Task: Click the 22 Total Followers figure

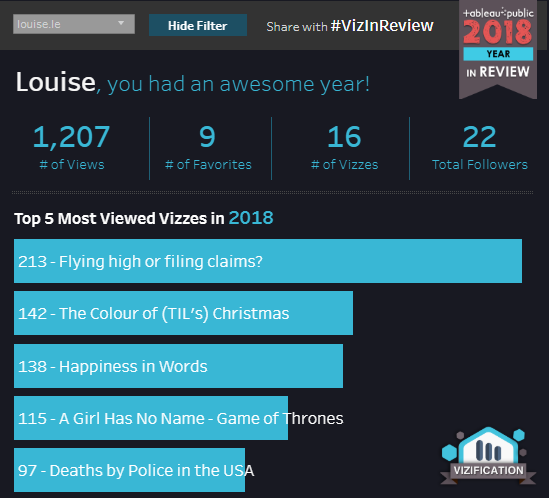Action: 479,137
